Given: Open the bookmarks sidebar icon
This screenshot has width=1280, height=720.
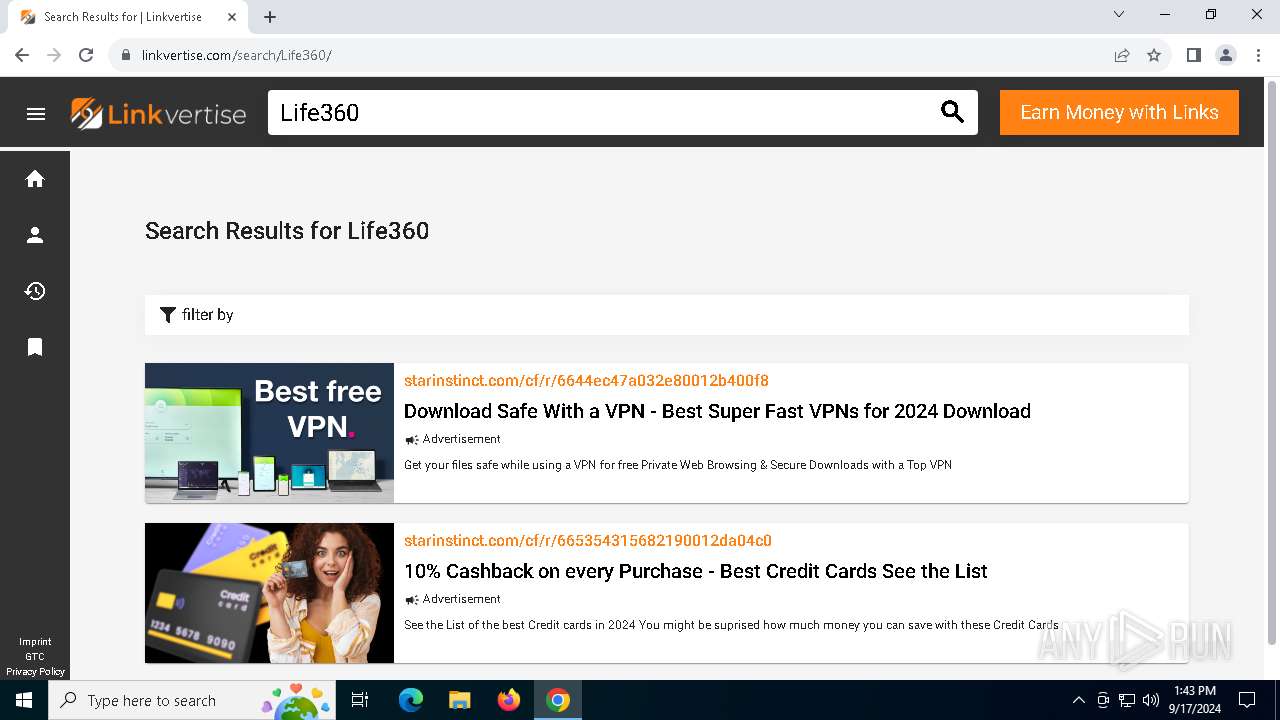Looking at the screenshot, I should click(x=35, y=347).
